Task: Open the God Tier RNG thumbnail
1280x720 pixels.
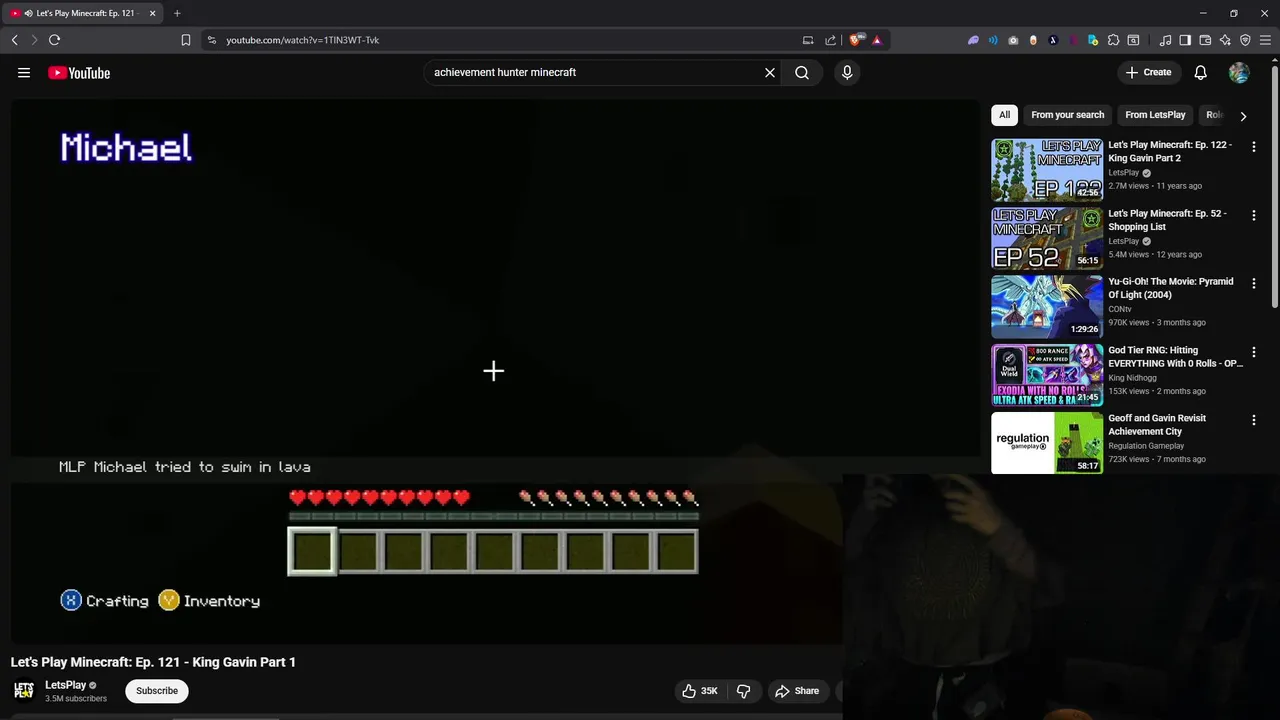Action: (x=1047, y=375)
